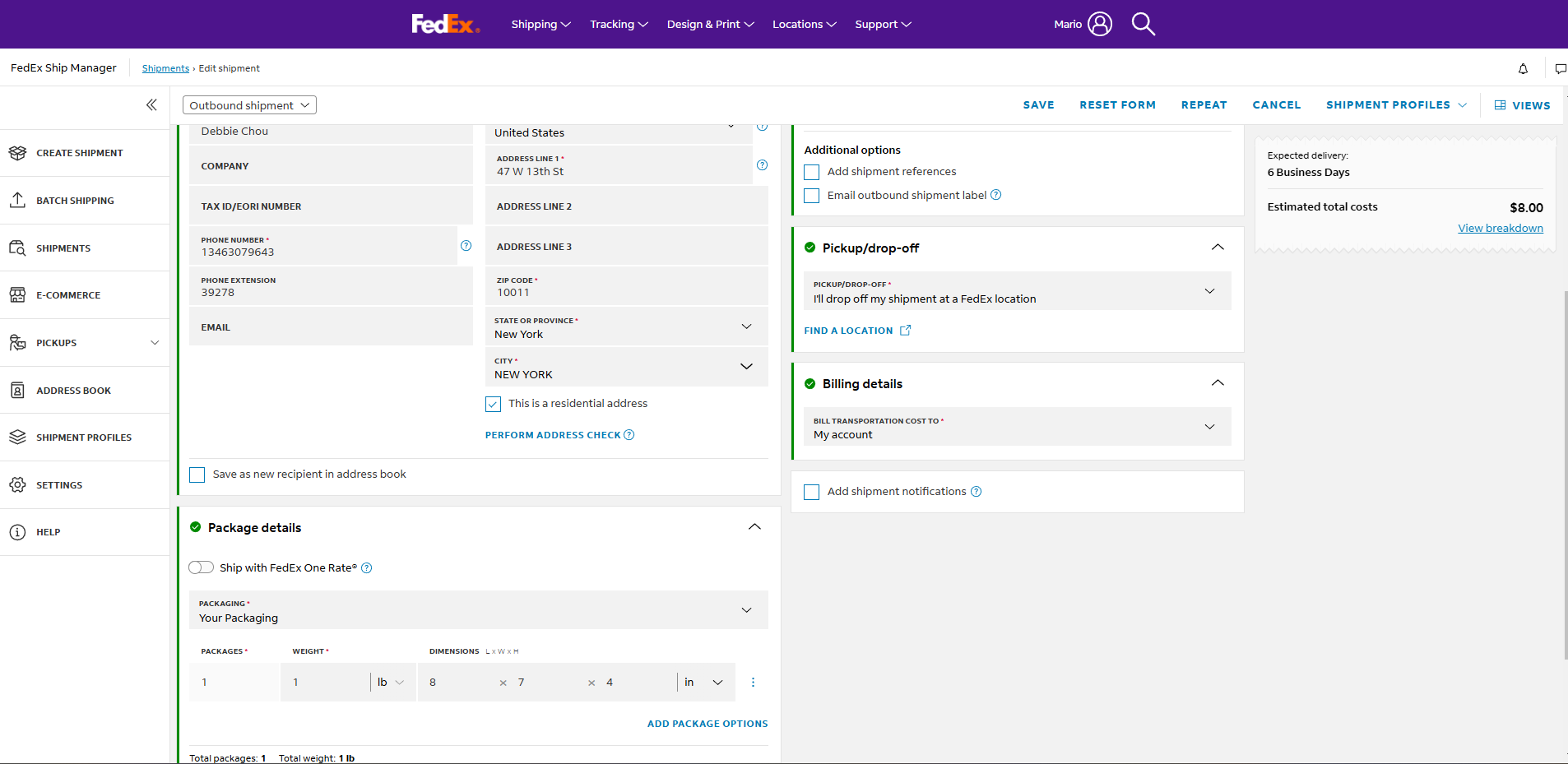Click the Phone Extension field
The height and width of the screenshot is (764, 1568).
point(331,286)
